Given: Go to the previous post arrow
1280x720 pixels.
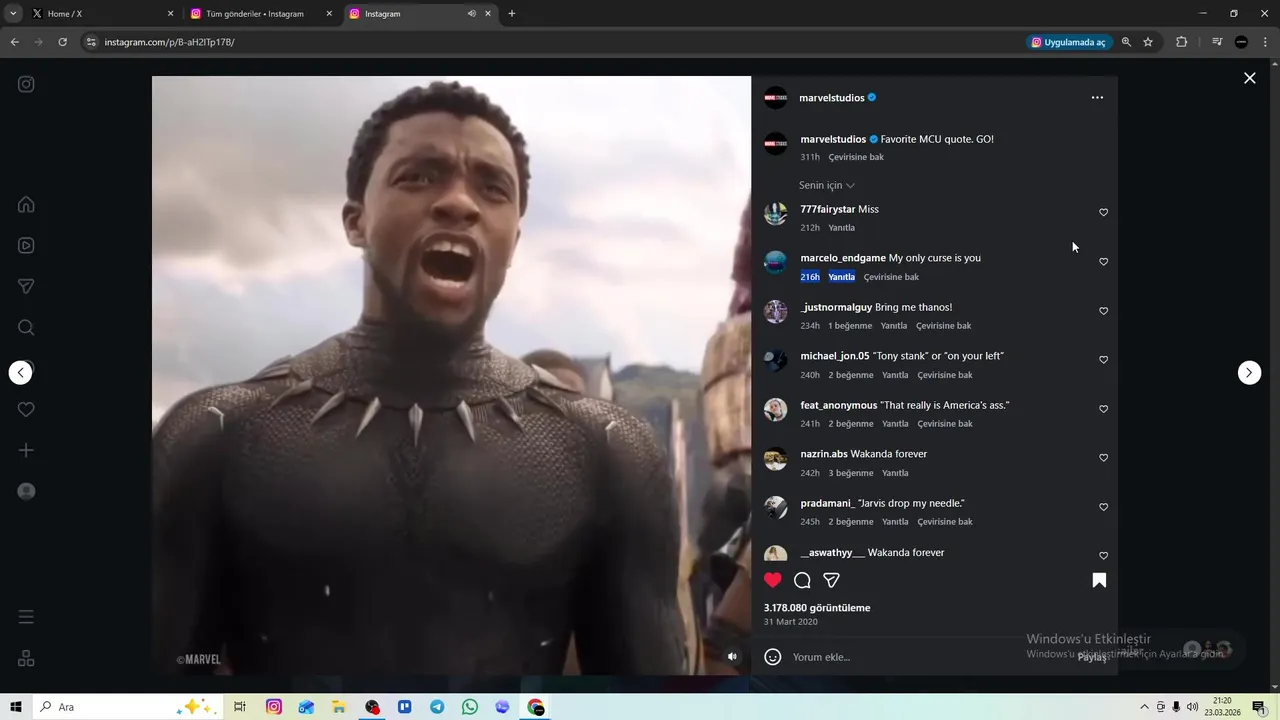Looking at the screenshot, I should [21, 372].
